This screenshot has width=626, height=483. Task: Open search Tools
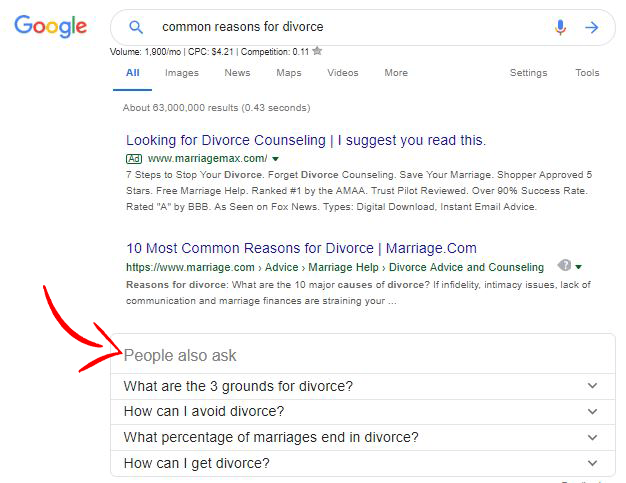(x=587, y=73)
